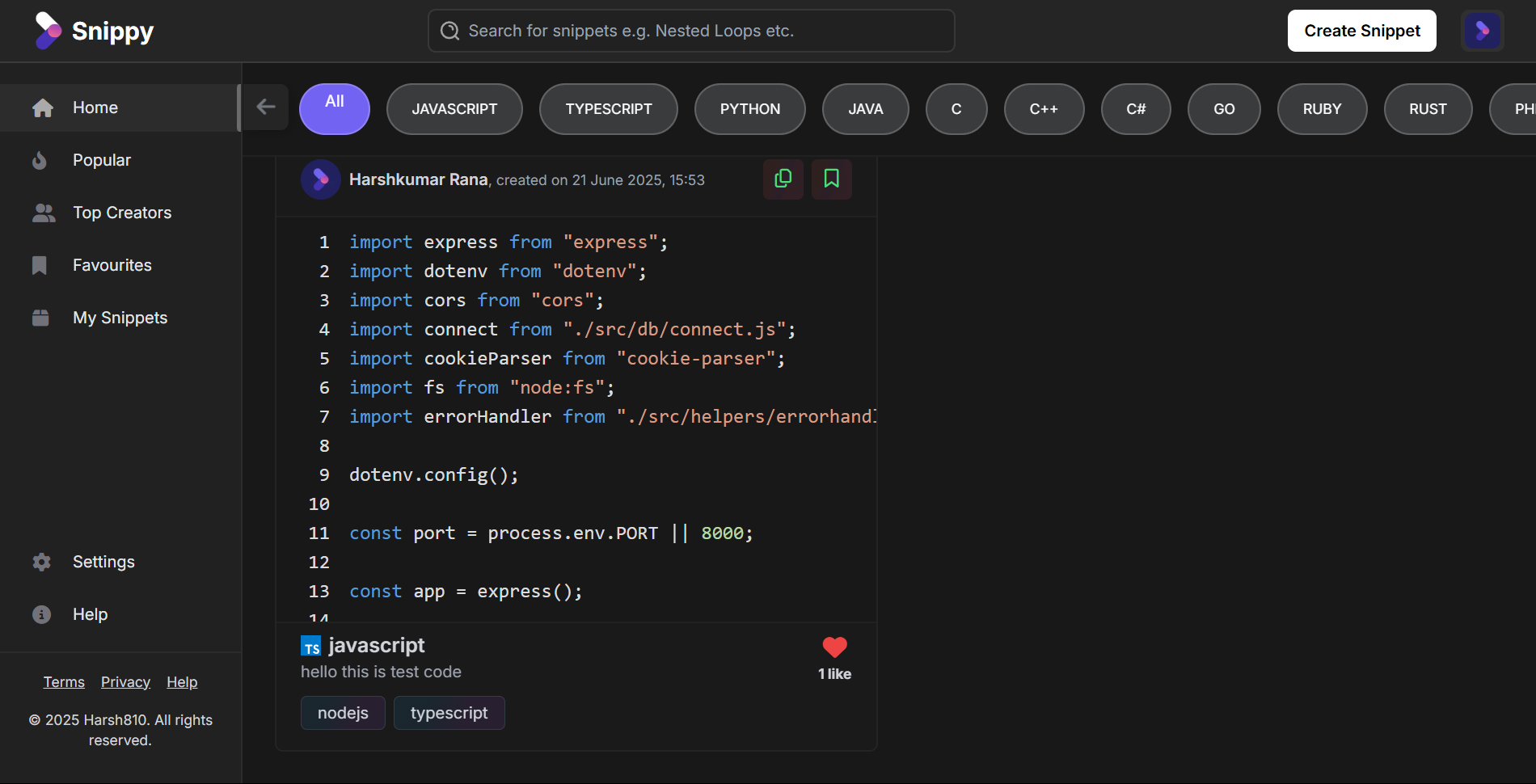Click the Create Snippet button

tap(1361, 31)
